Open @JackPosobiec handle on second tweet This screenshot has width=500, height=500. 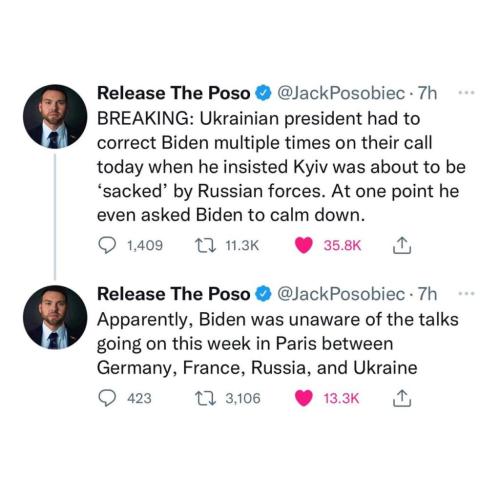[341, 294]
